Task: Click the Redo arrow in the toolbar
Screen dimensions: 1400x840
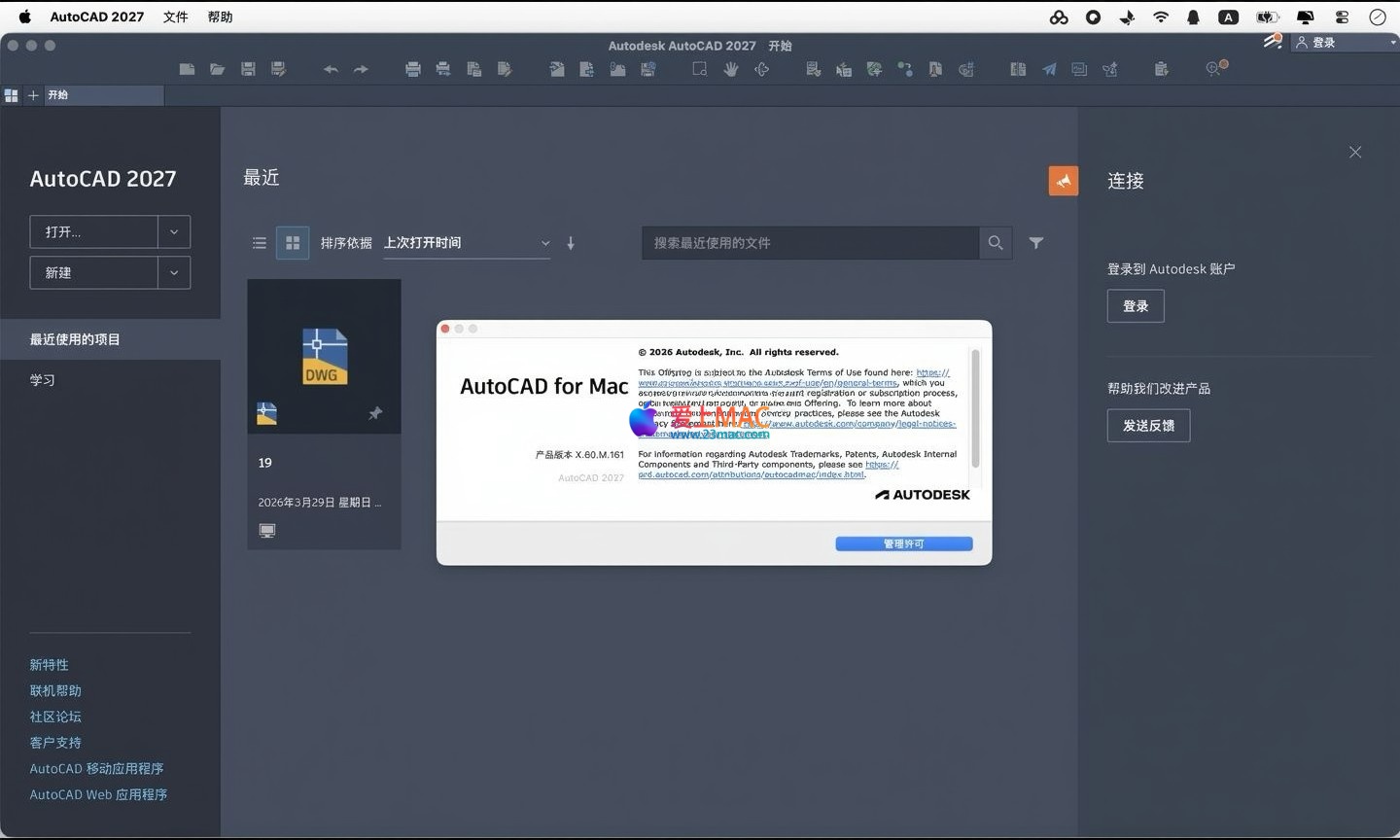Action: pyautogui.click(x=361, y=69)
